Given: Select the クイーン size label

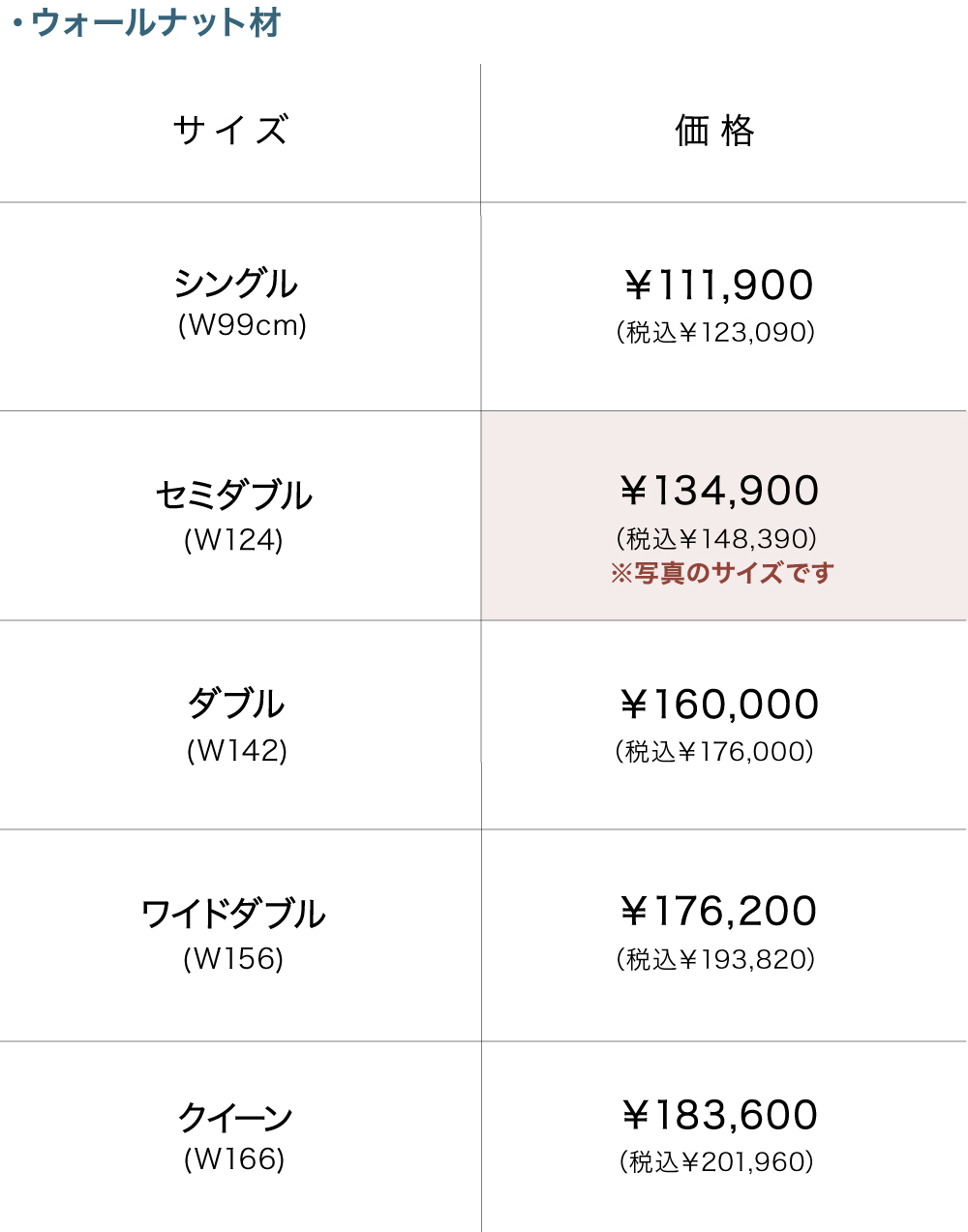Looking at the screenshot, I should pos(235,1117).
